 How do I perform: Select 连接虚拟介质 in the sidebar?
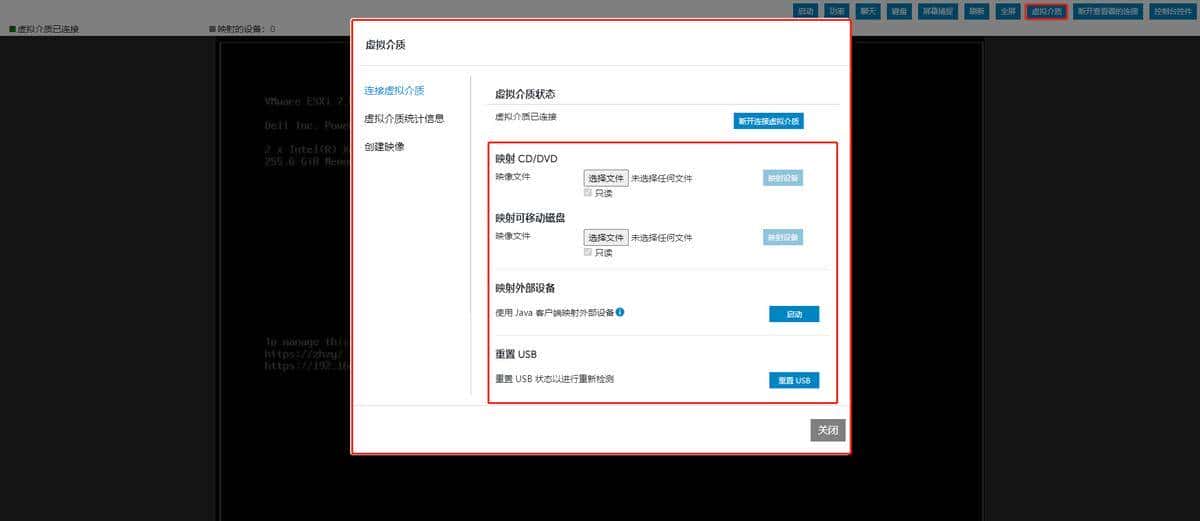tap(394, 90)
